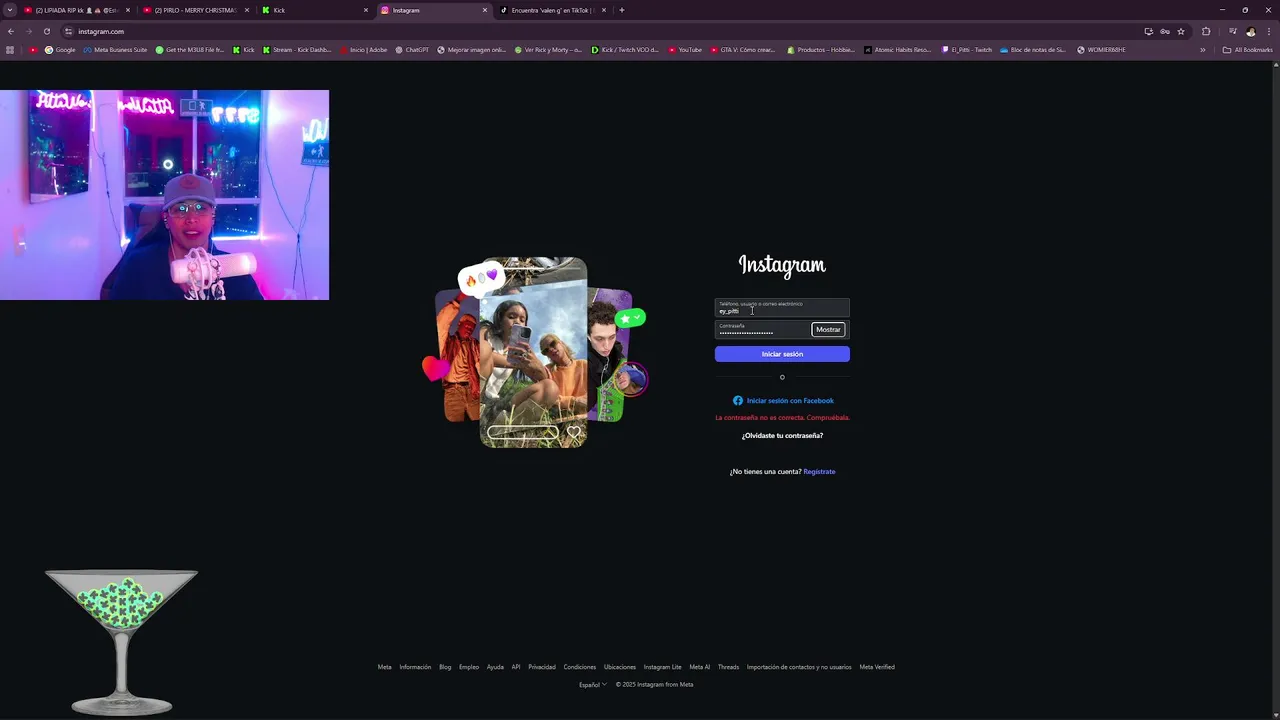
Task: Open password manager key icon
Action: click(x=1165, y=31)
